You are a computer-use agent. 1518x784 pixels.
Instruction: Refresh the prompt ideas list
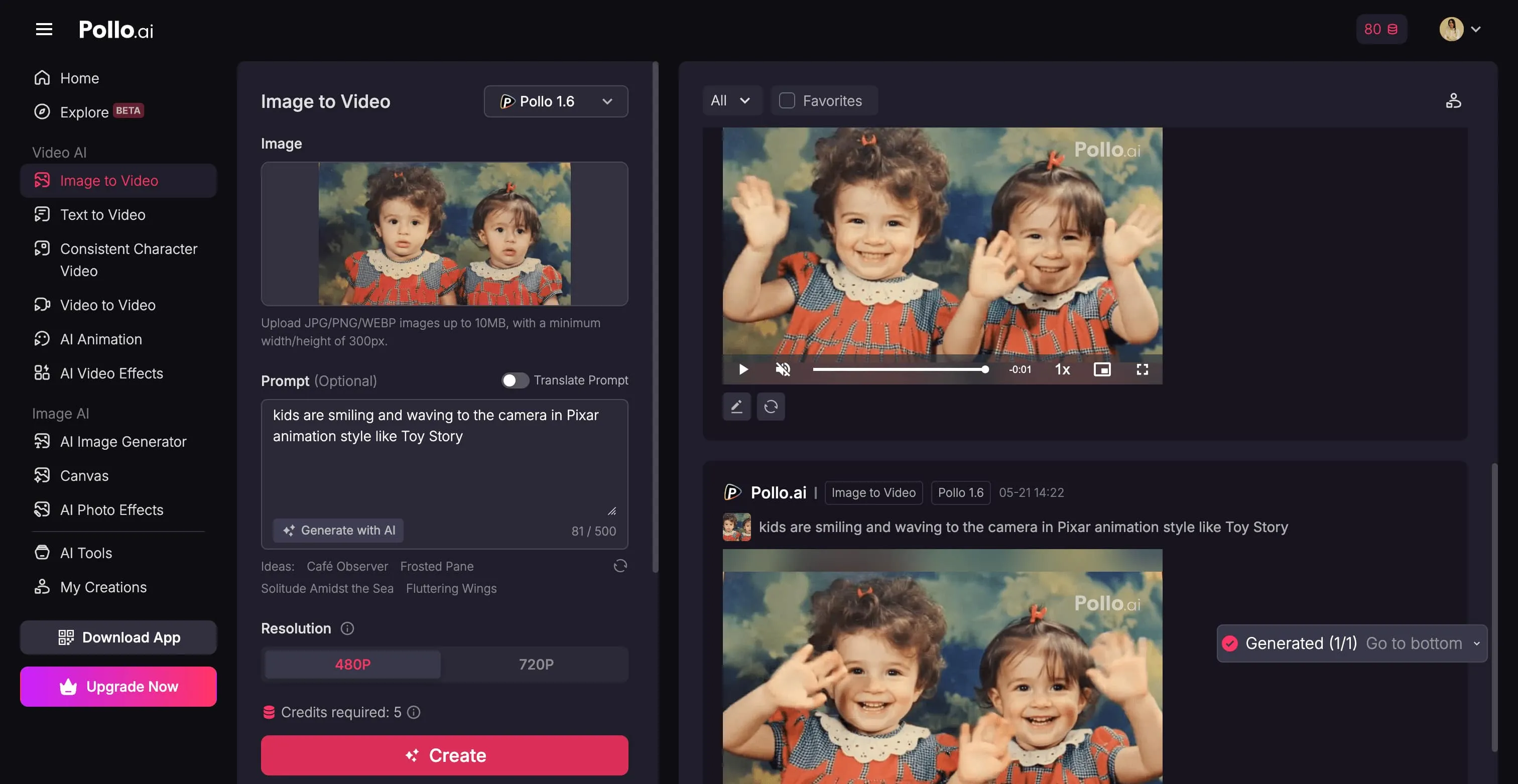tap(620, 566)
